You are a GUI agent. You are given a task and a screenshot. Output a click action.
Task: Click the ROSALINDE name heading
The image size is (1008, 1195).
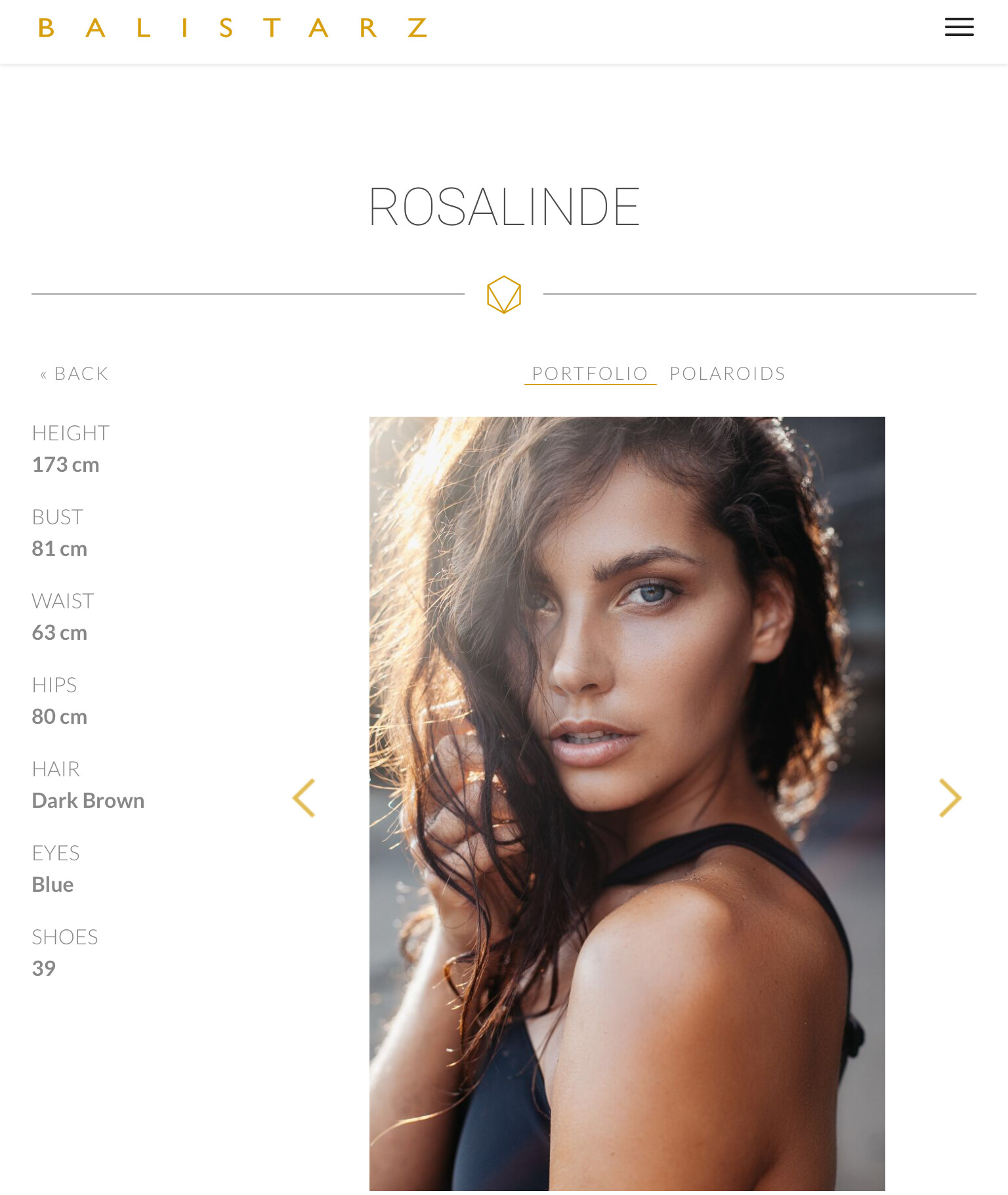point(504,207)
